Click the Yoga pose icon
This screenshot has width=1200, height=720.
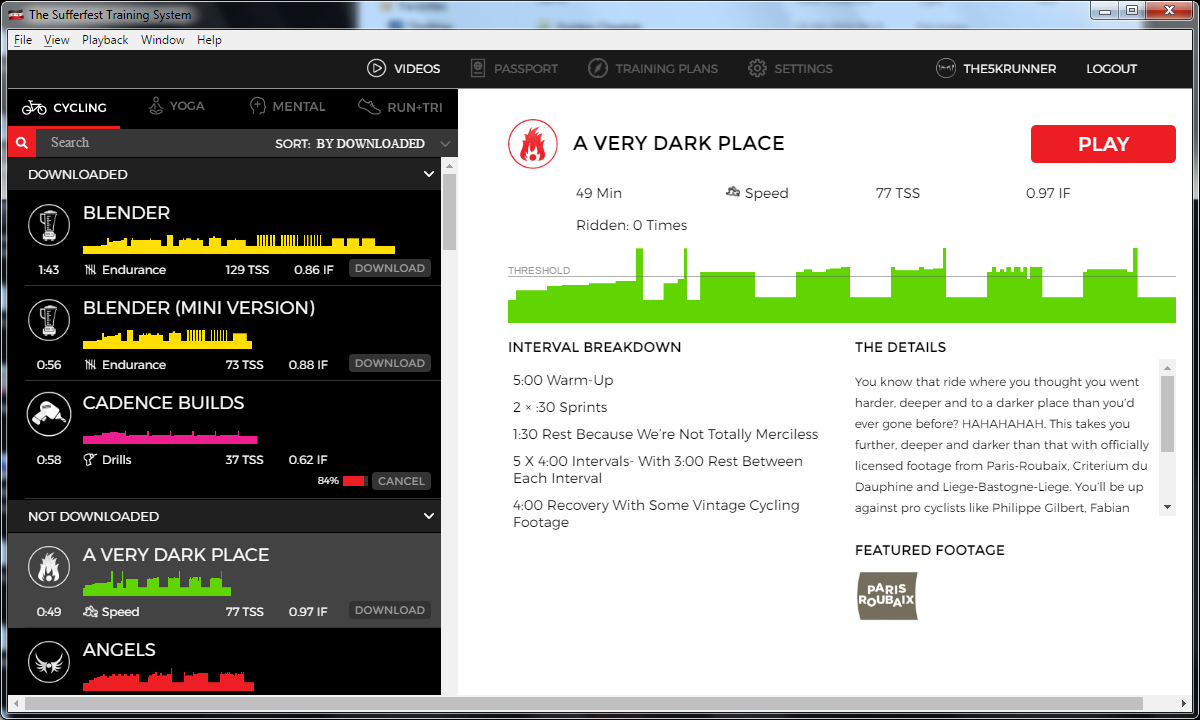coord(155,105)
